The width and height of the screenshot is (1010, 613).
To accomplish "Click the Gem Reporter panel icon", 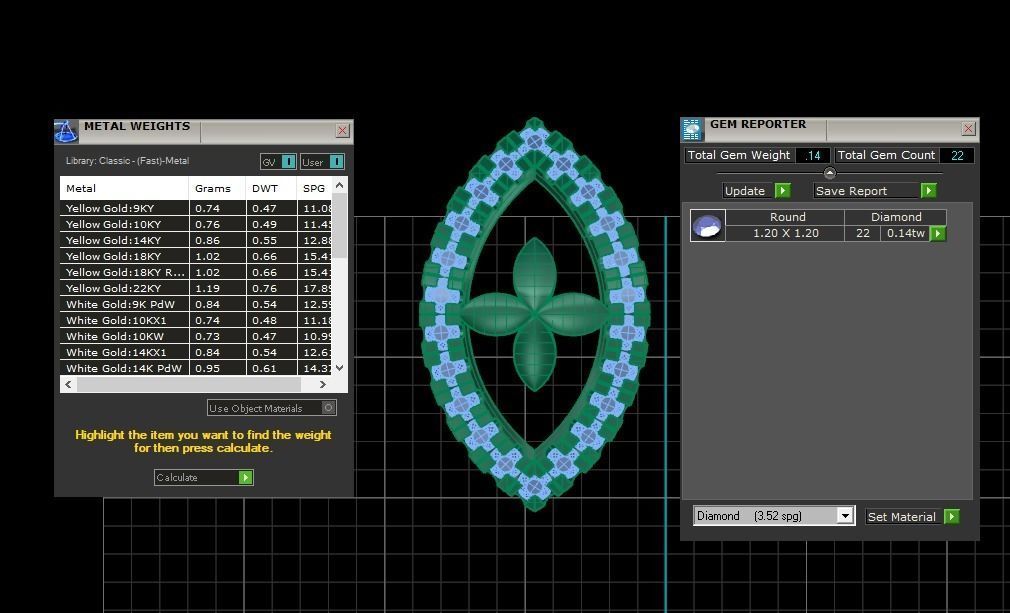I will [x=692, y=129].
